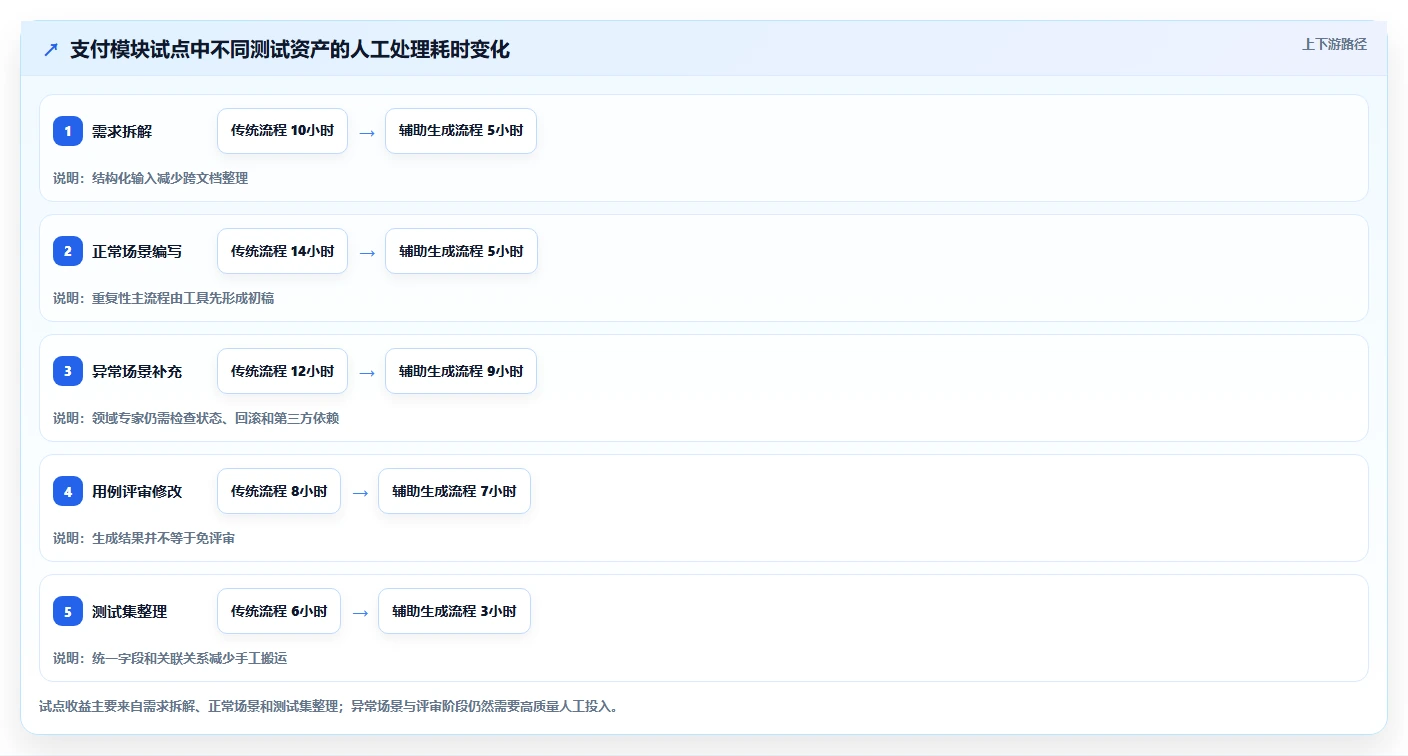1408x756 pixels.
Task: Select step badge 3 for 异常场景补充
Action: pos(68,371)
